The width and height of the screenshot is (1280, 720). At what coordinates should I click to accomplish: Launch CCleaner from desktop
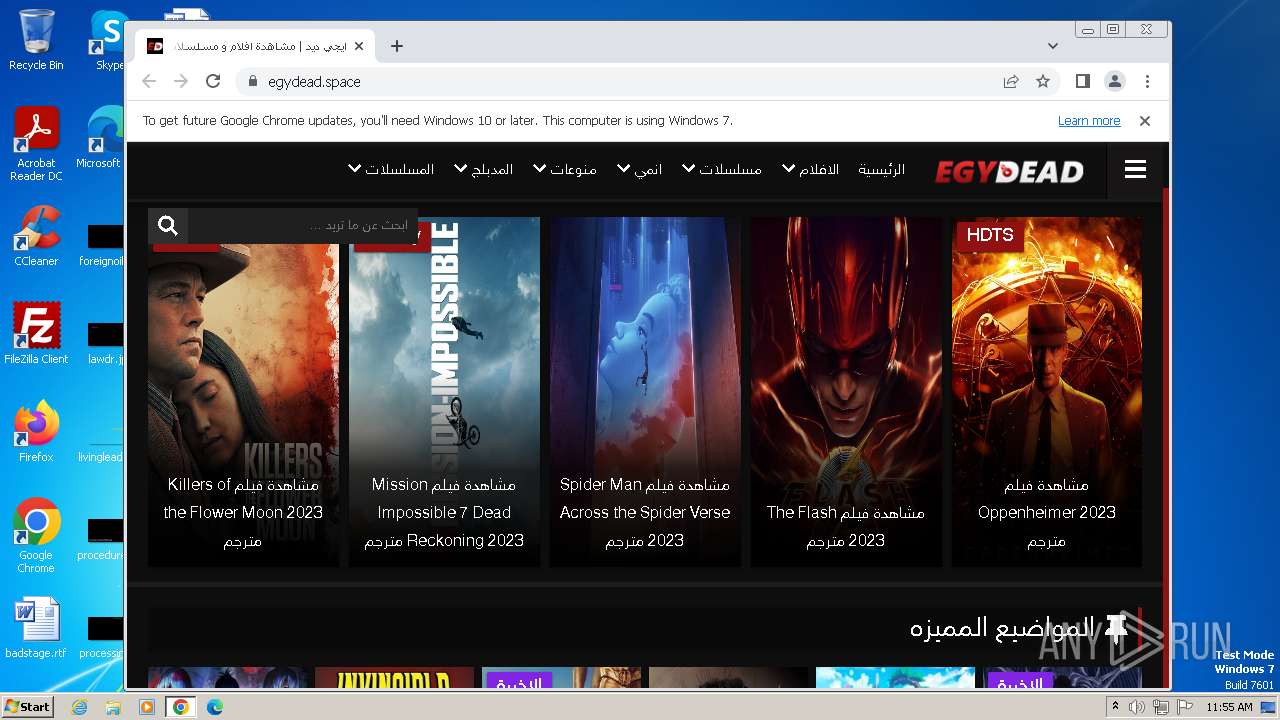pyautogui.click(x=36, y=236)
